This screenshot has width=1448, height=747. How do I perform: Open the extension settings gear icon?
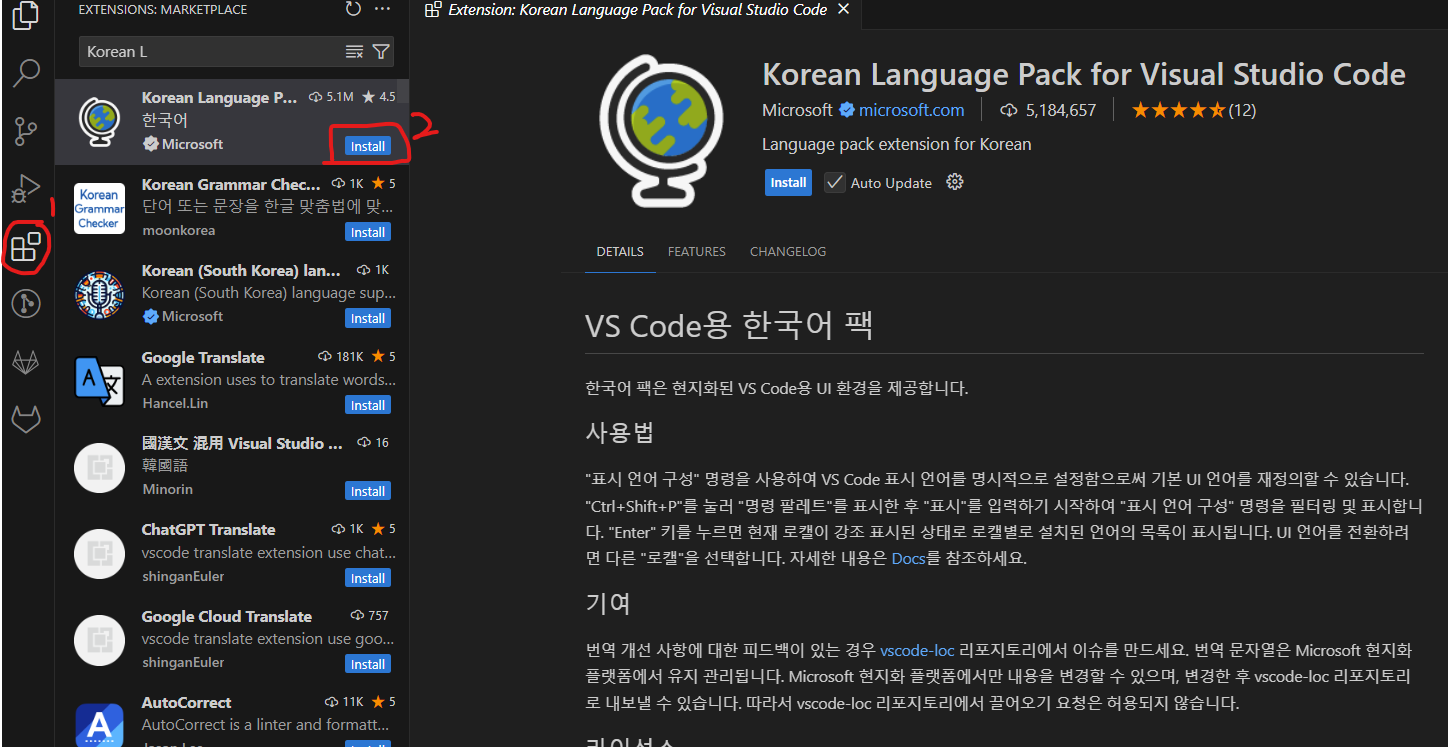coord(955,182)
